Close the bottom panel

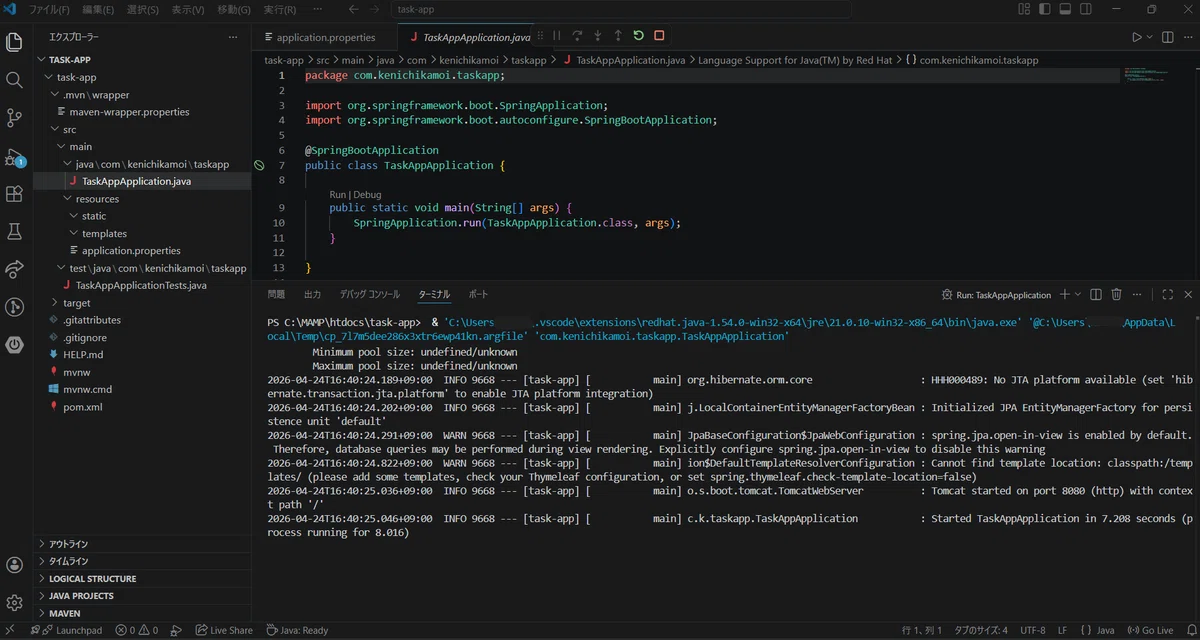tap(1187, 294)
